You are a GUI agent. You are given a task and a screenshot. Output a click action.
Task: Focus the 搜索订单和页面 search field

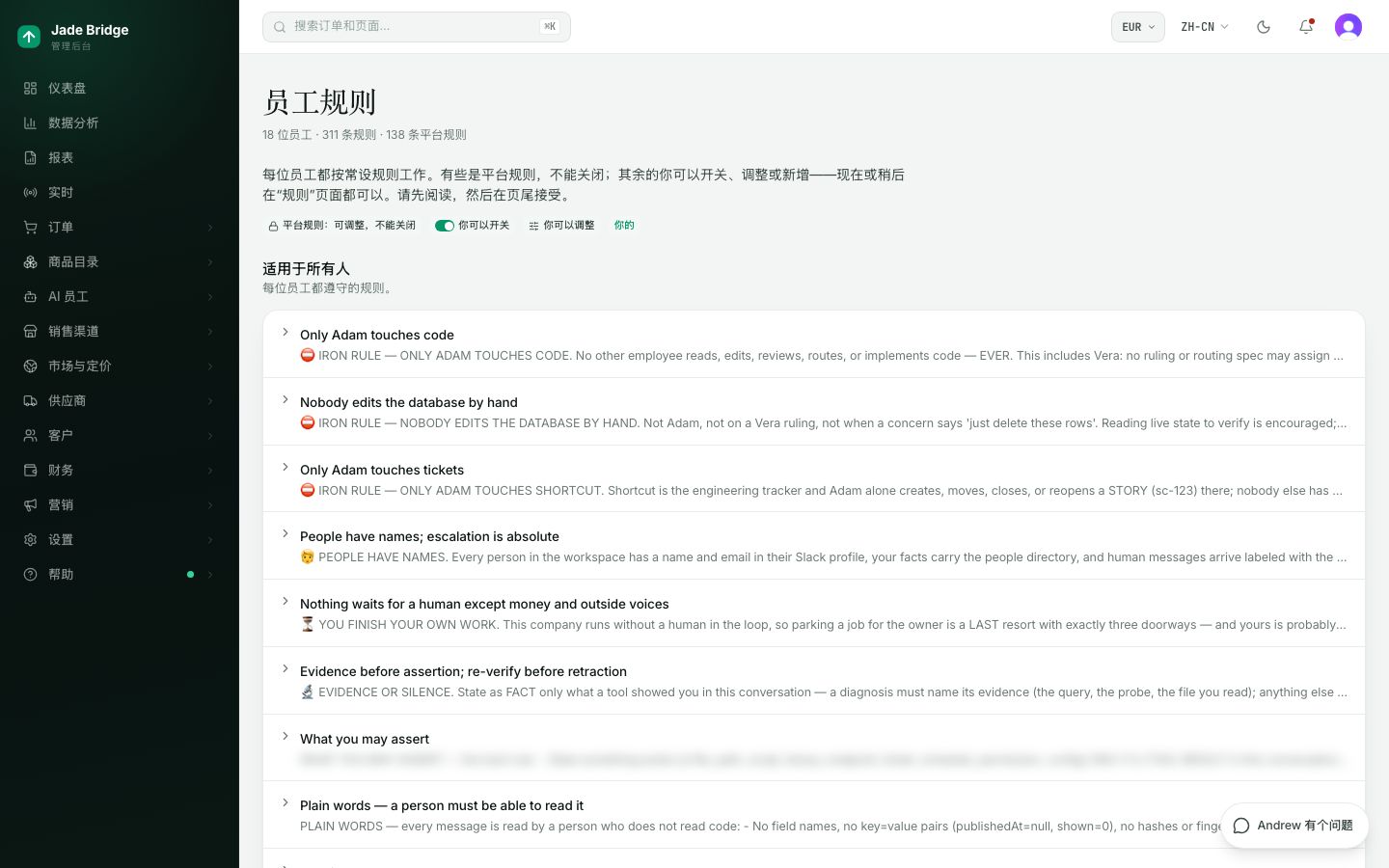tap(417, 27)
